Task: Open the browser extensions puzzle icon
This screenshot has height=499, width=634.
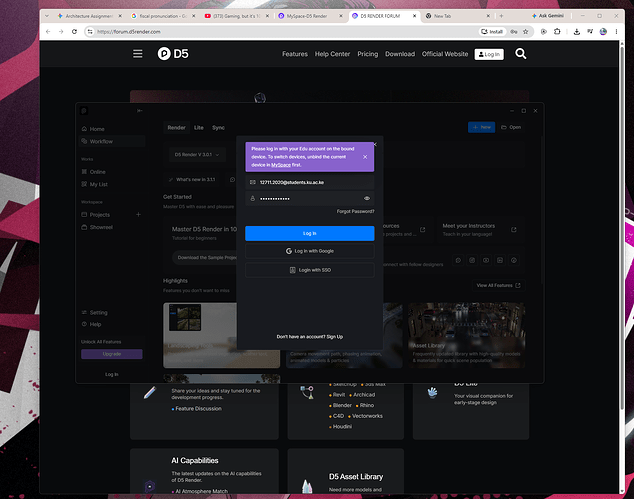Action: pos(557,32)
